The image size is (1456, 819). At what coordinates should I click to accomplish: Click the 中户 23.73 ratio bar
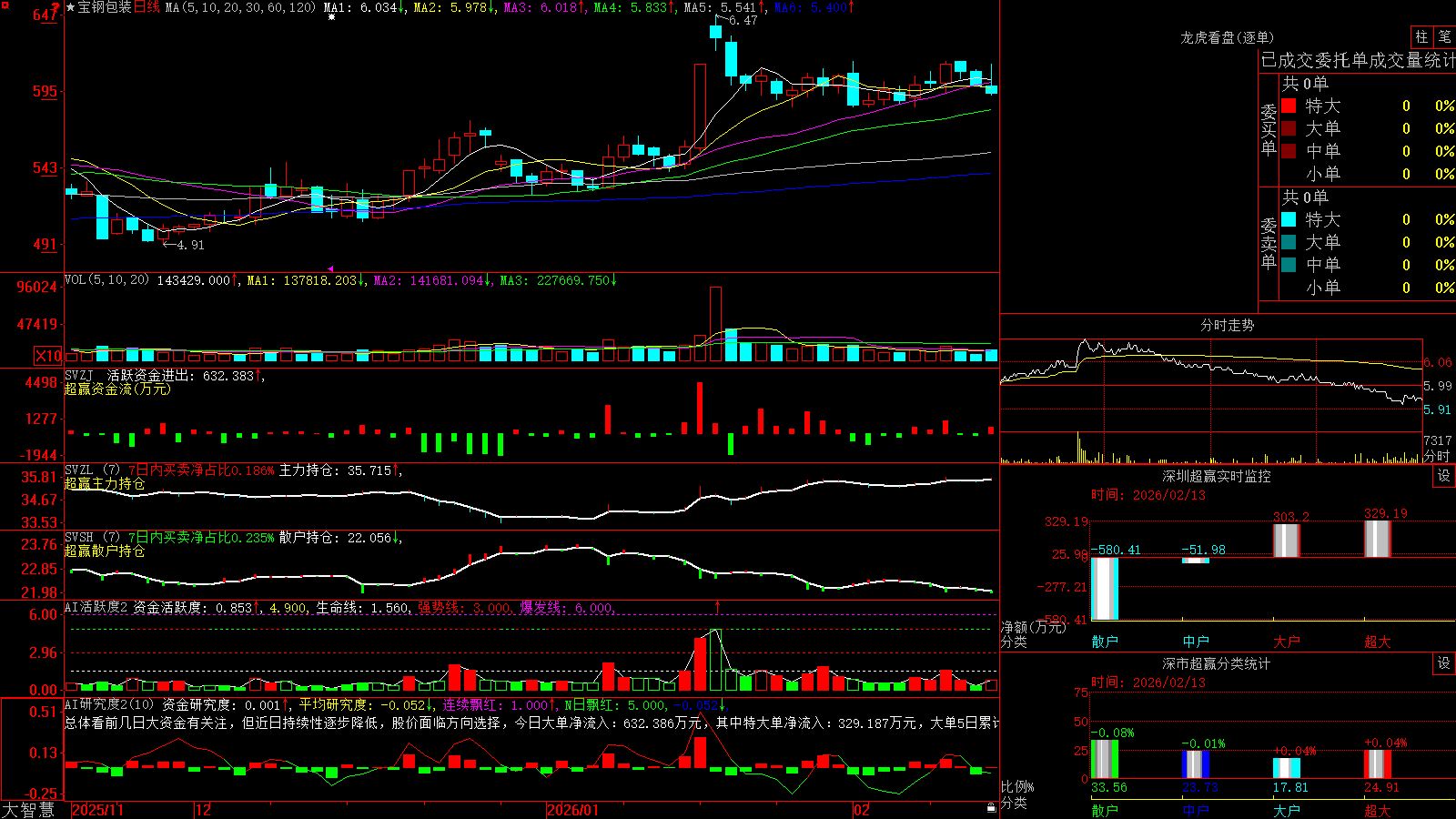pos(1196,764)
